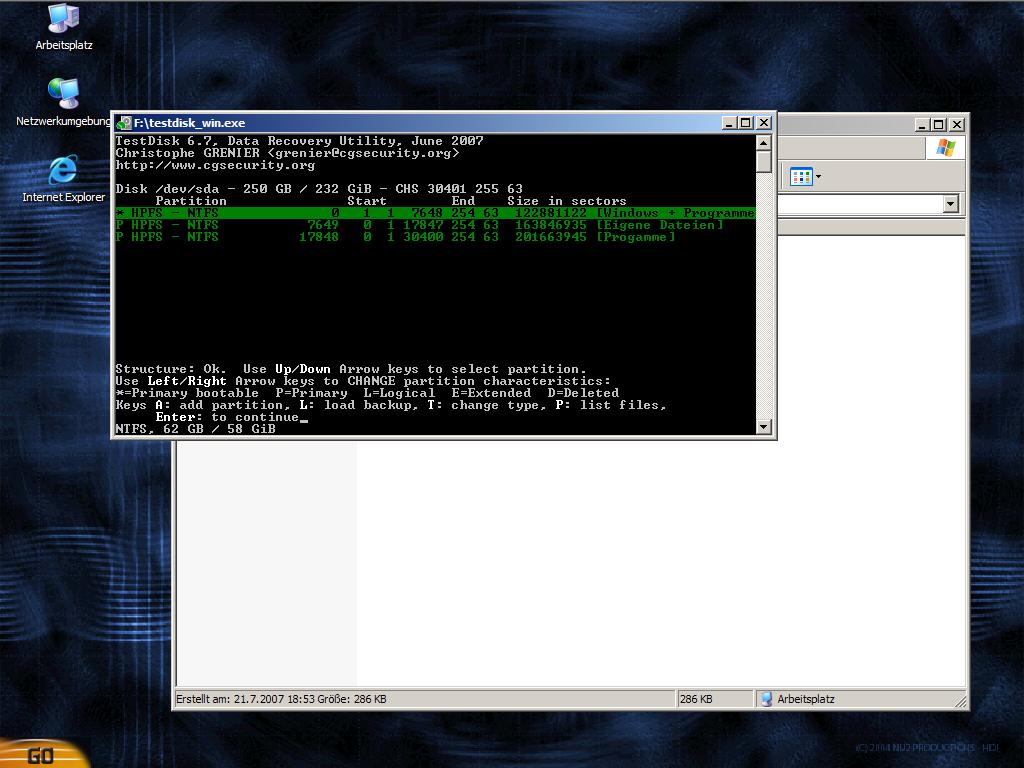Click the 'Enter: to continue' text

[x=227, y=417]
